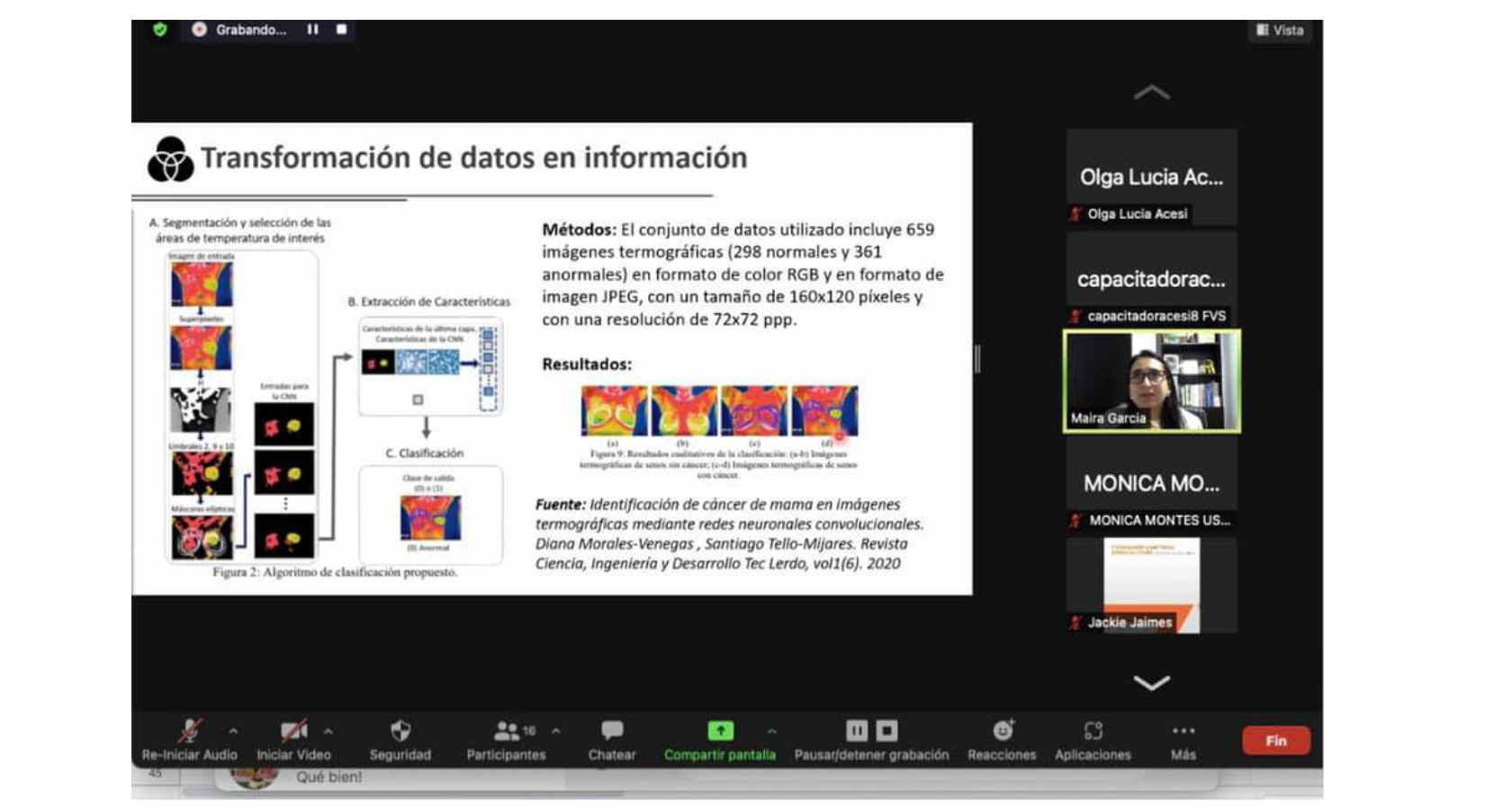Open the Chatear chat icon
Screen dimensions: 1512x810
[612, 731]
